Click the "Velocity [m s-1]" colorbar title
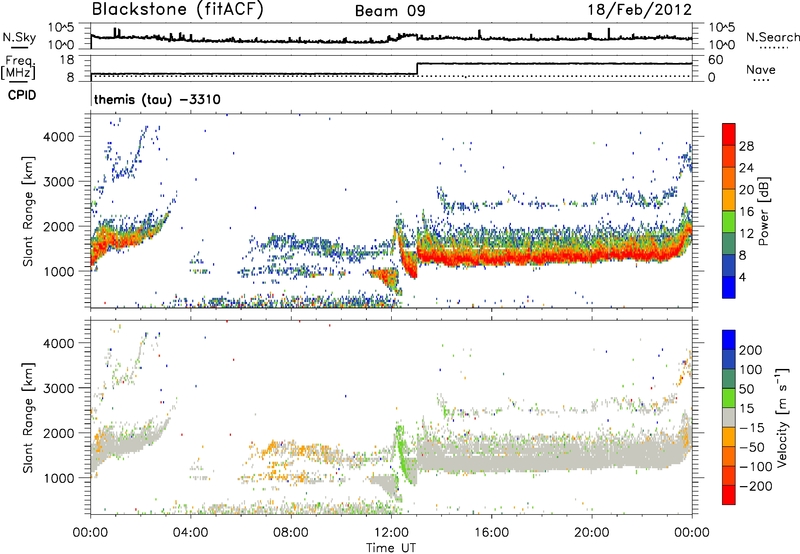Image resolution: width=800 pixels, height=554 pixels. (782, 417)
